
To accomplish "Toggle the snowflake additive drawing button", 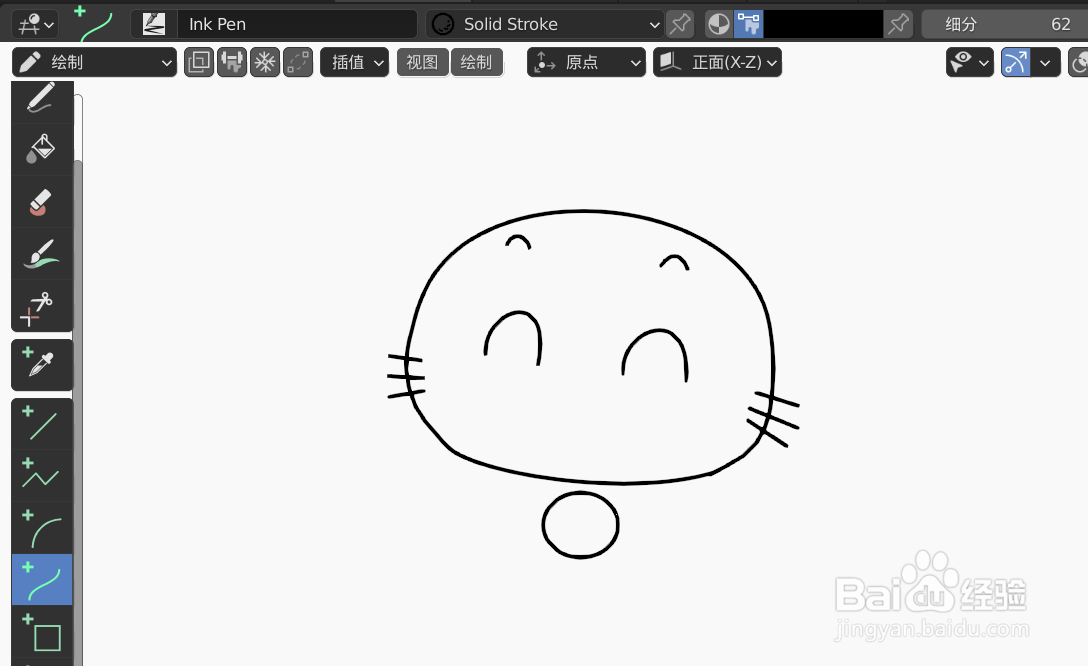I will (265, 62).
